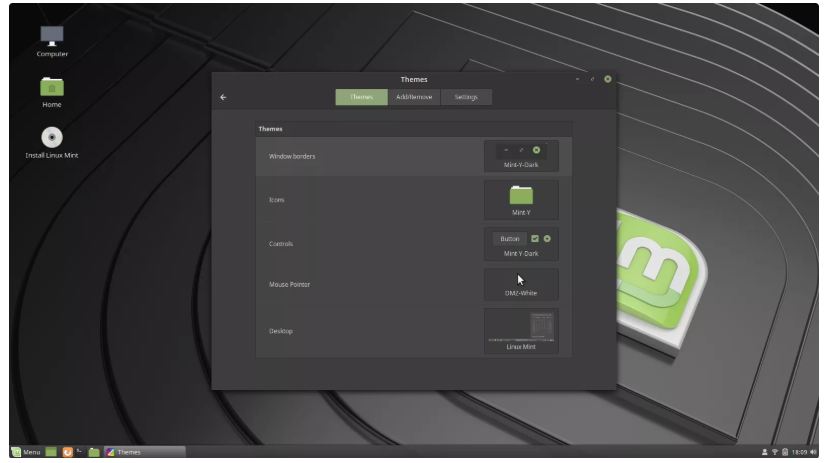Screen dimensions: 824x463
Task: Switch to the Add/Remove tab
Action: (x=414, y=97)
